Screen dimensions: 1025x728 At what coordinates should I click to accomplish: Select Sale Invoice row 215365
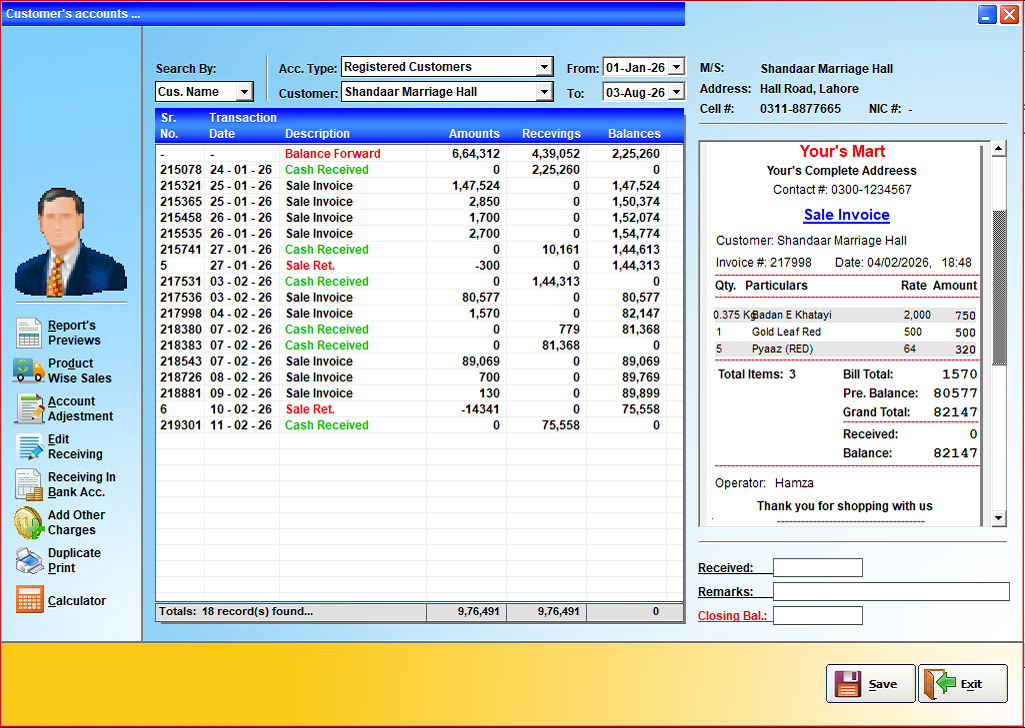pos(419,201)
